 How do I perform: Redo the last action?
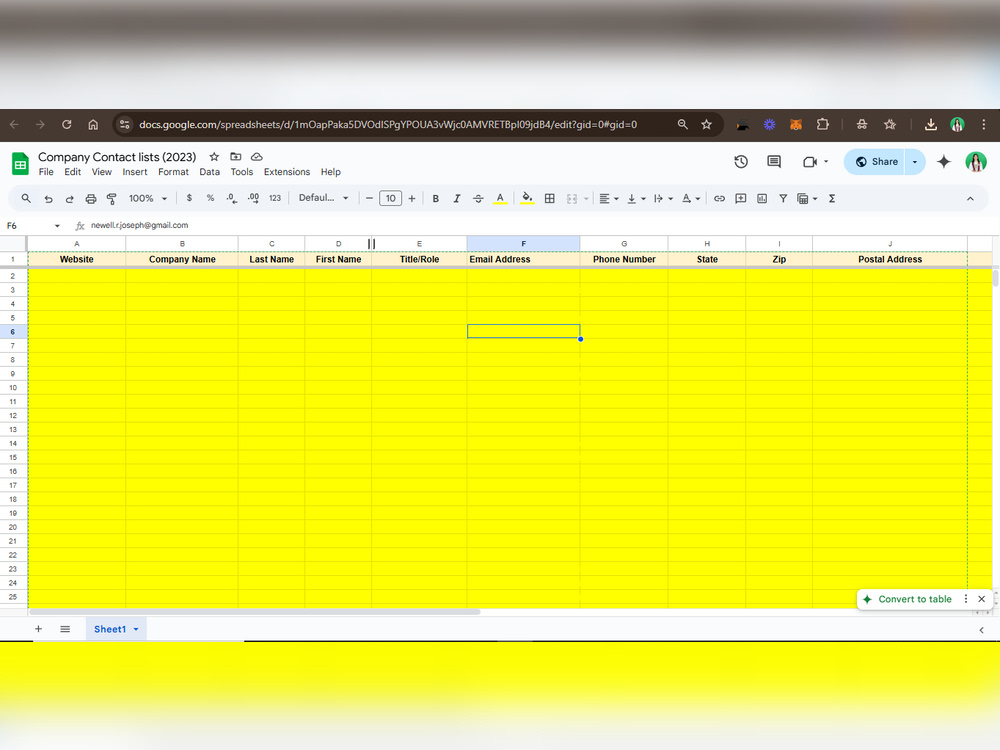coord(70,199)
